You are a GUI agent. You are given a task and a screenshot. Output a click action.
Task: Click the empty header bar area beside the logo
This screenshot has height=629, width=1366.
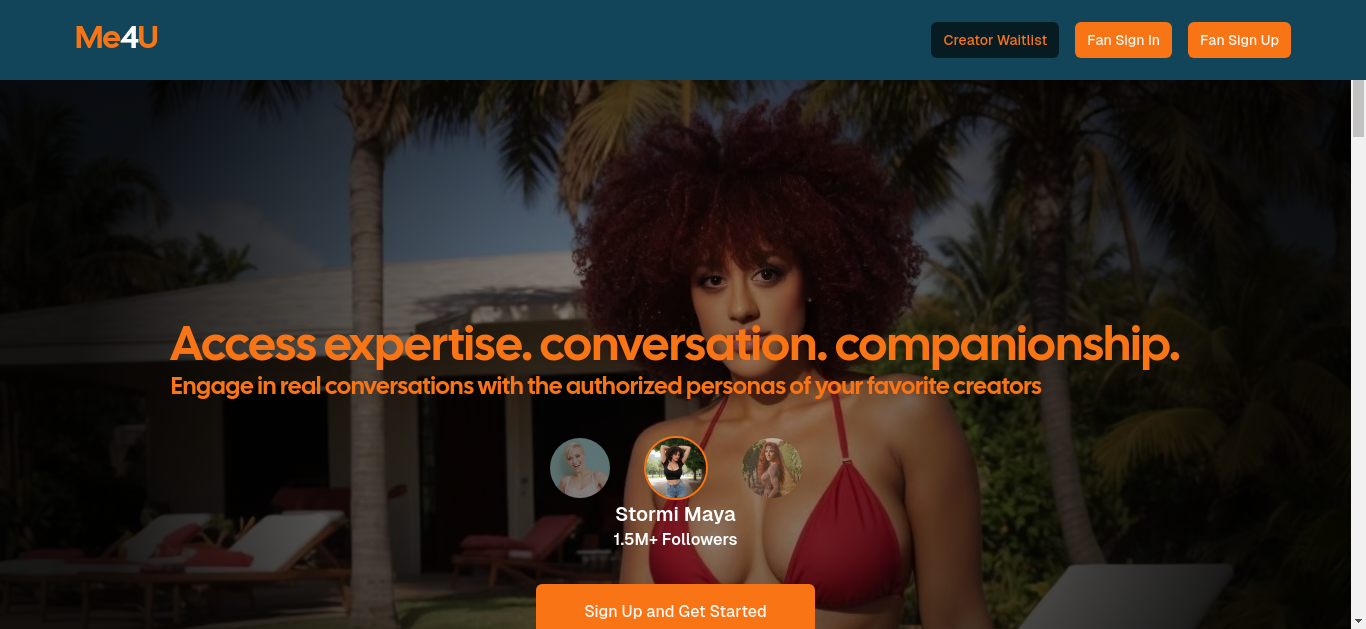540,40
